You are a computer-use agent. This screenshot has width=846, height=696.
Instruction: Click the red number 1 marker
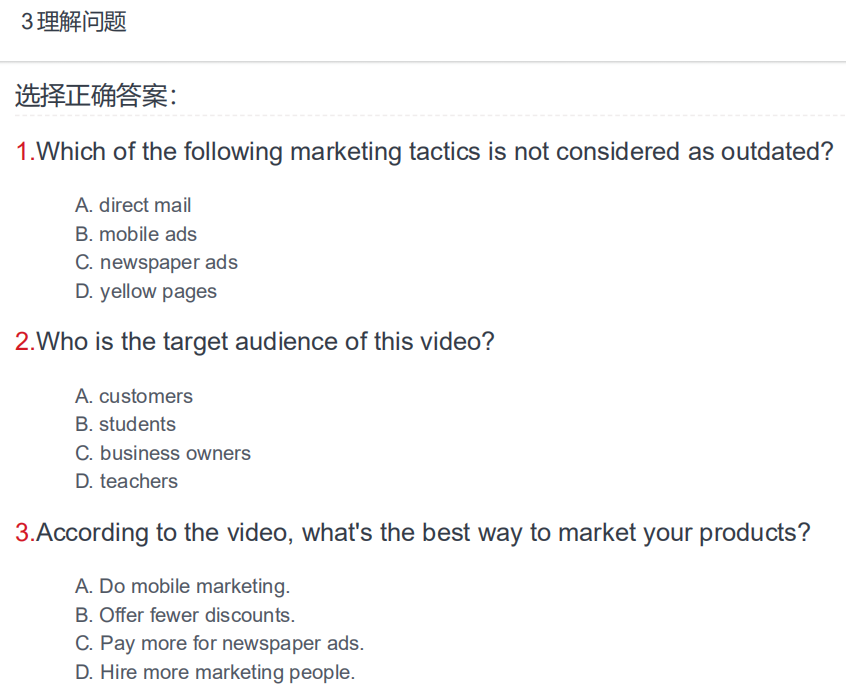pyautogui.click(x=25, y=152)
